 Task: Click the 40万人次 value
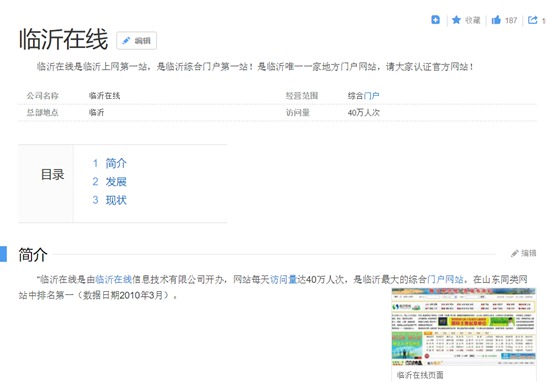[x=364, y=112]
